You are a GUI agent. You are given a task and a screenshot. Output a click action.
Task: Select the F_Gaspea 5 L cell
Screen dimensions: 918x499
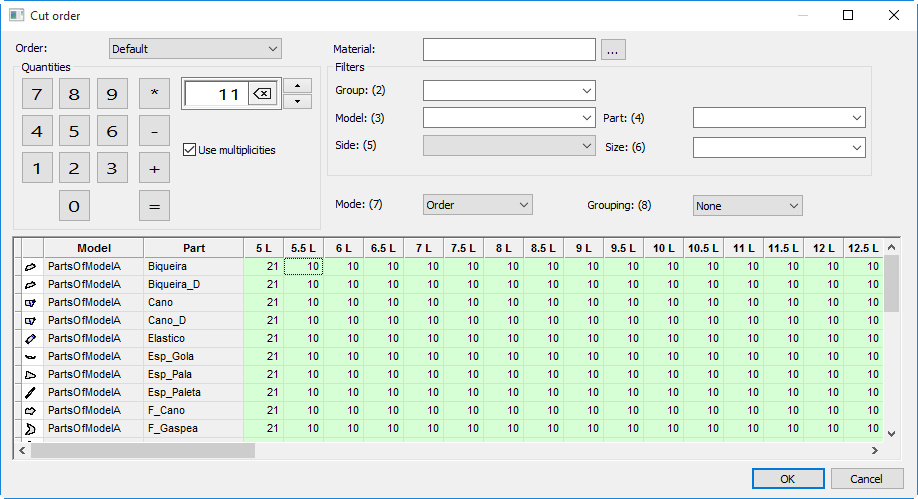click(x=263, y=428)
